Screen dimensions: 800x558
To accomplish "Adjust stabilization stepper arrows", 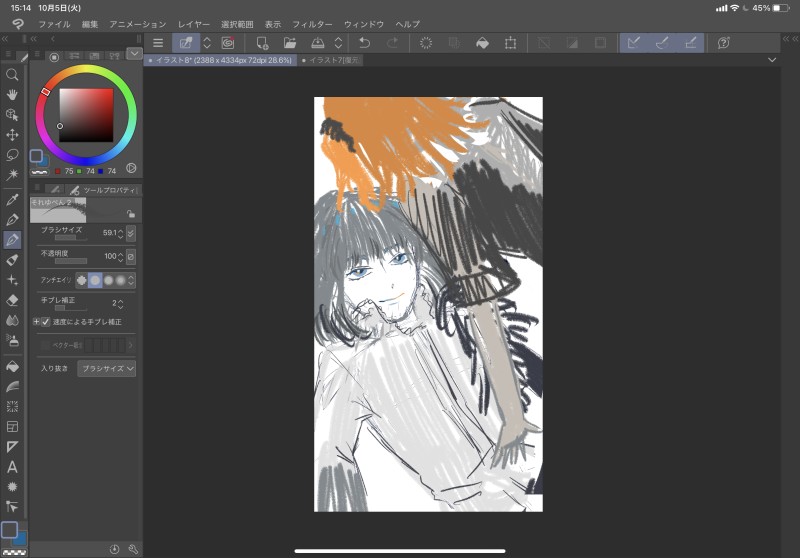I will 120,304.
